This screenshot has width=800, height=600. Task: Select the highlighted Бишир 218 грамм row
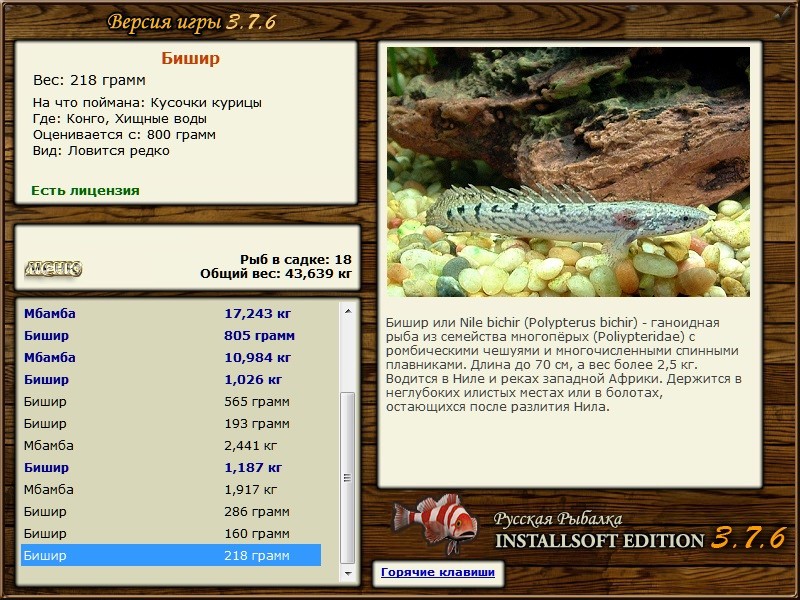tap(171, 555)
